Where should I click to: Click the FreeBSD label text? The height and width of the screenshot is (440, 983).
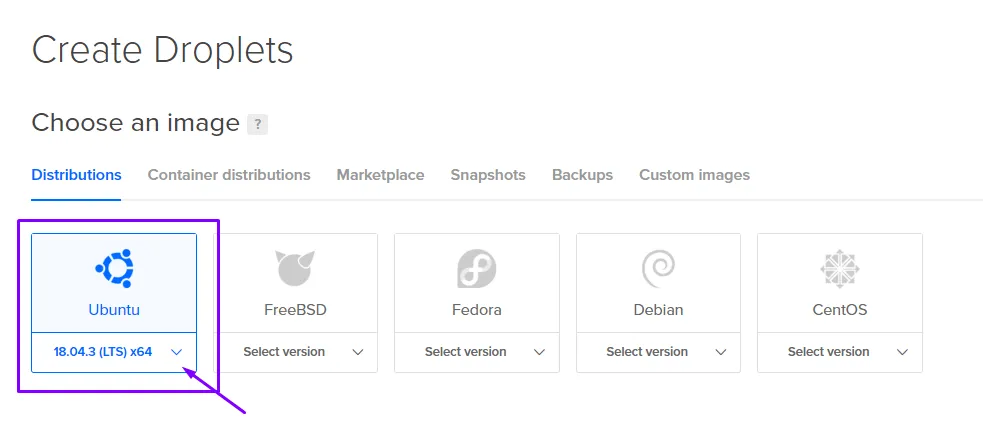click(295, 310)
